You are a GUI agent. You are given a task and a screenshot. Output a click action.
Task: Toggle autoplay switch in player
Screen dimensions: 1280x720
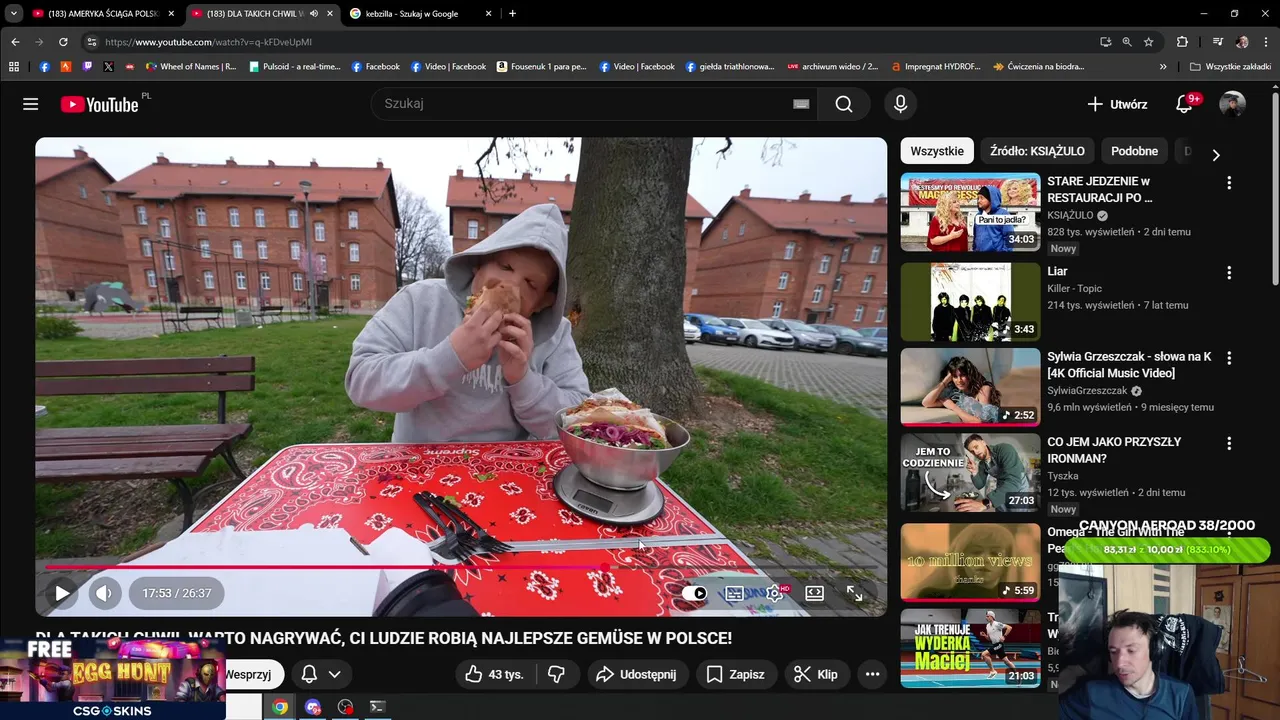[x=694, y=593]
